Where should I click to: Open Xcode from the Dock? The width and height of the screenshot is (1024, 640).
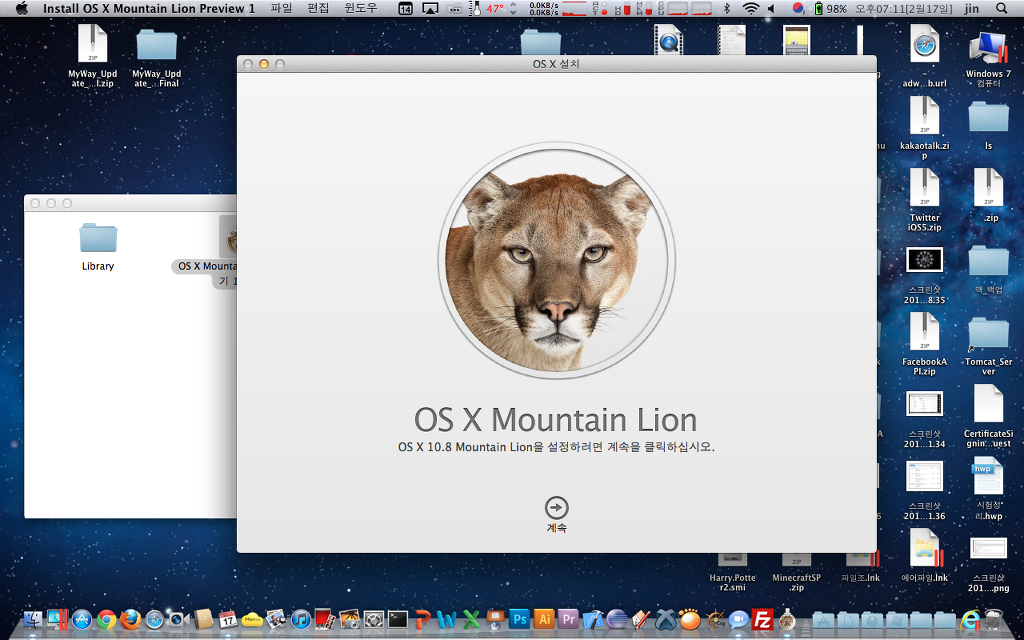593,619
